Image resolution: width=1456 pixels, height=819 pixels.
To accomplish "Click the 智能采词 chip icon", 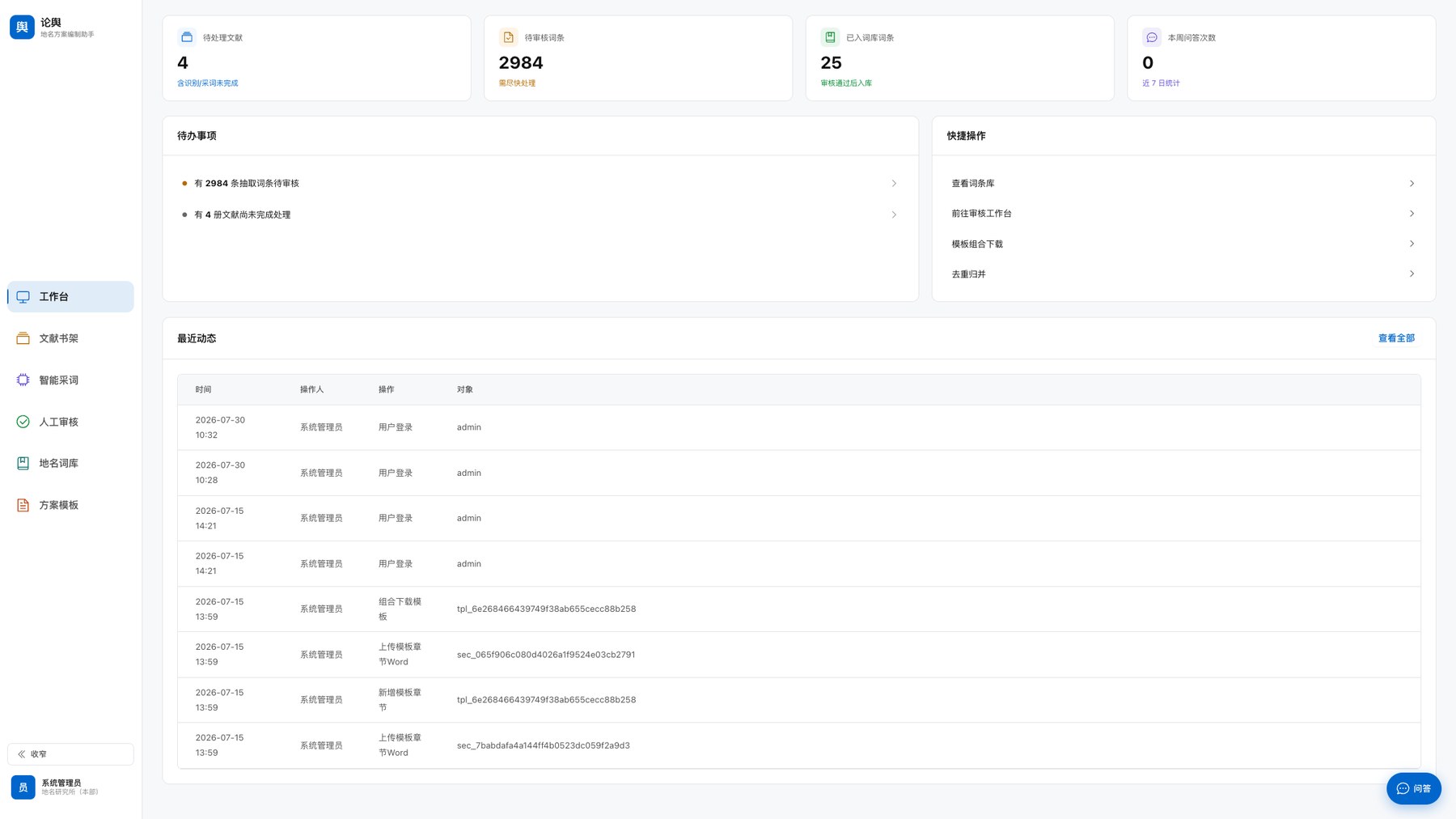I will pyautogui.click(x=23, y=380).
